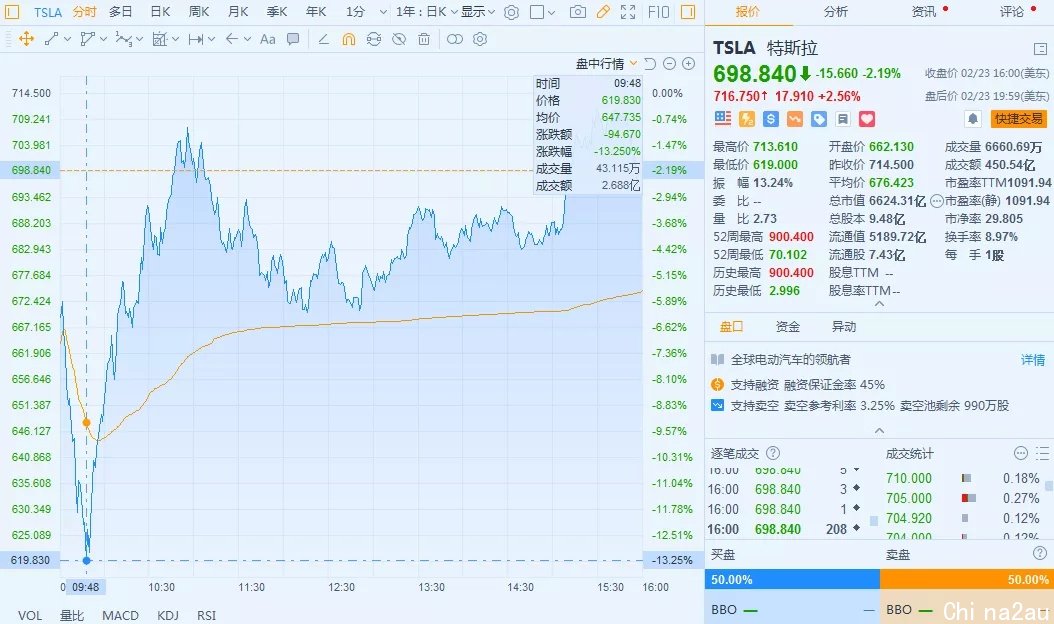Select the trend line drawing tool

click(52, 39)
